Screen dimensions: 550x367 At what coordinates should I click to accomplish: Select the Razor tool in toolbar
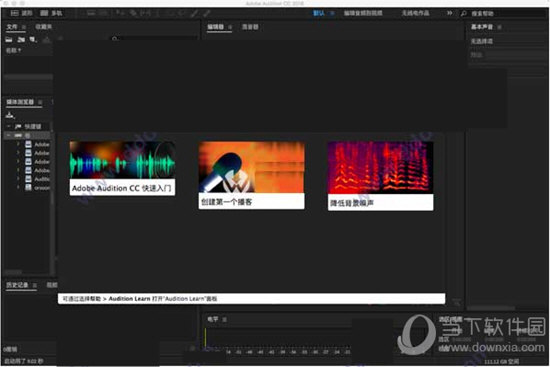(x=133, y=13)
